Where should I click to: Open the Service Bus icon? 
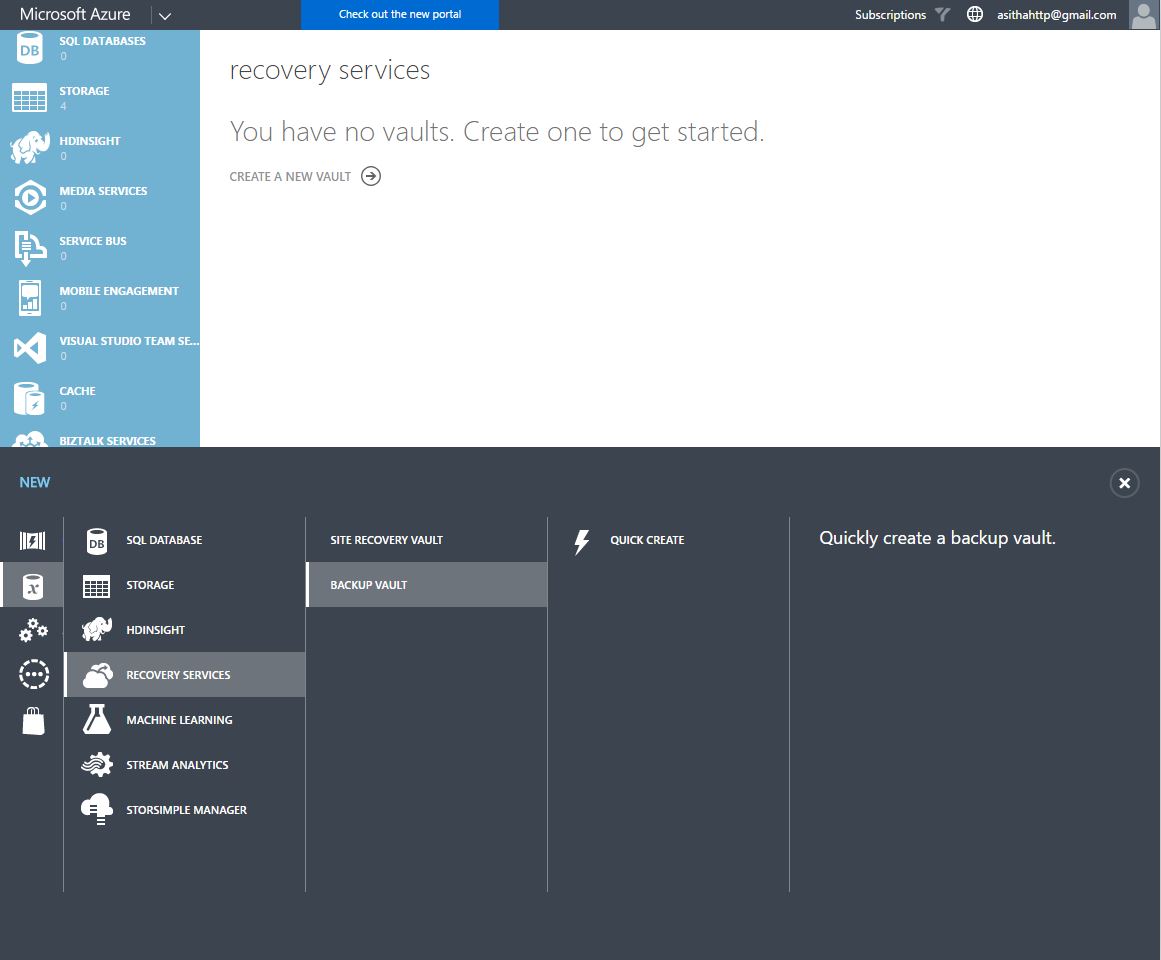[30, 248]
